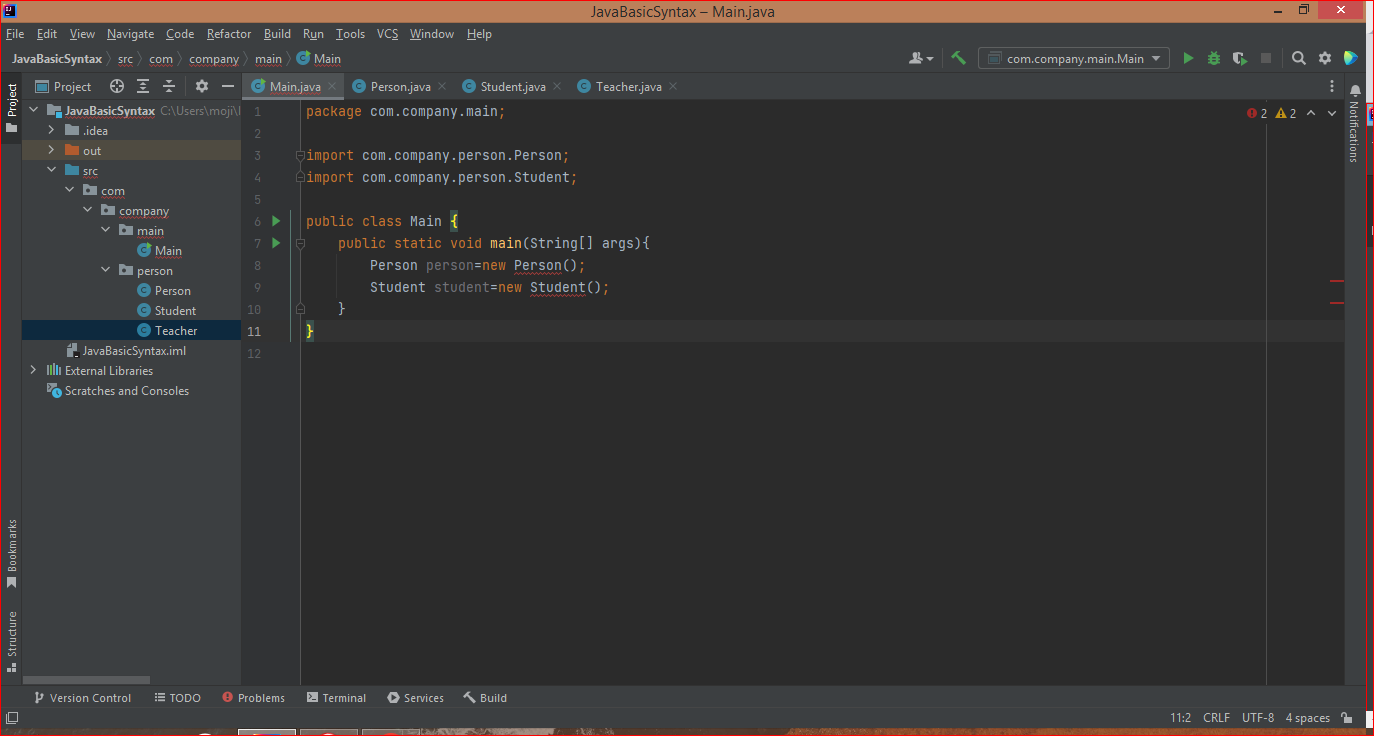Viewport: 1374px width, 736px height.
Task: Click Expand All icon in Project panel
Action: 143,87
